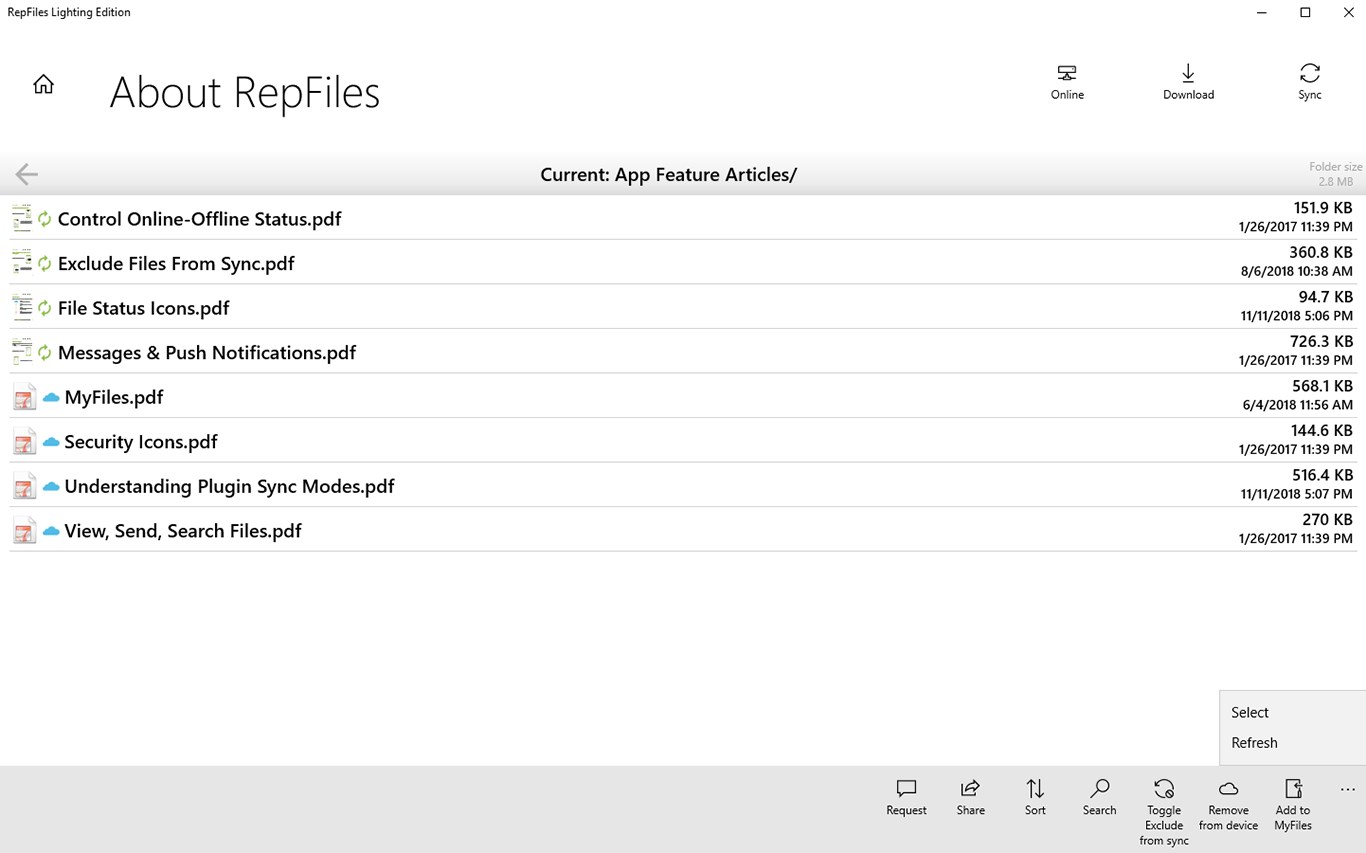Image resolution: width=1366 pixels, height=853 pixels.
Task: Open Control Online-Offline Status.pdf
Action: (200, 219)
